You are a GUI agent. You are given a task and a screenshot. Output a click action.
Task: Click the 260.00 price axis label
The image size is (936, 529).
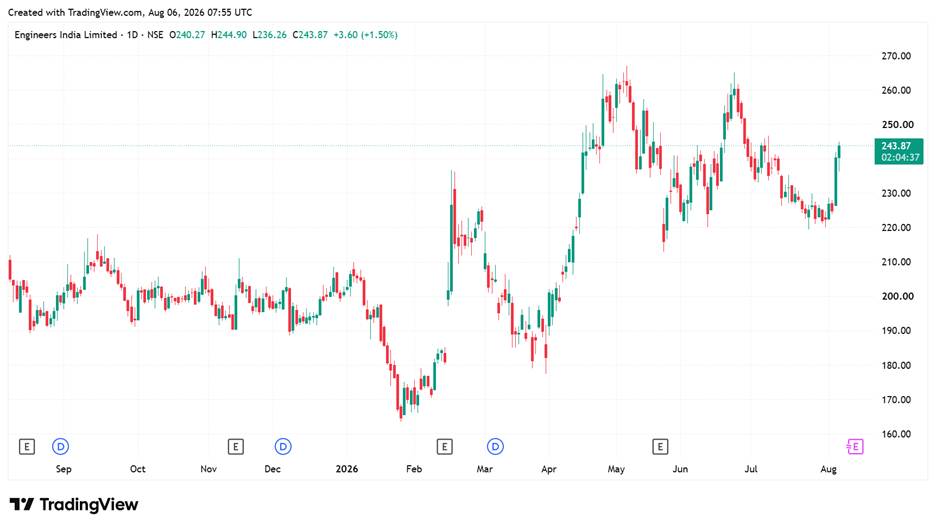click(x=896, y=90)
